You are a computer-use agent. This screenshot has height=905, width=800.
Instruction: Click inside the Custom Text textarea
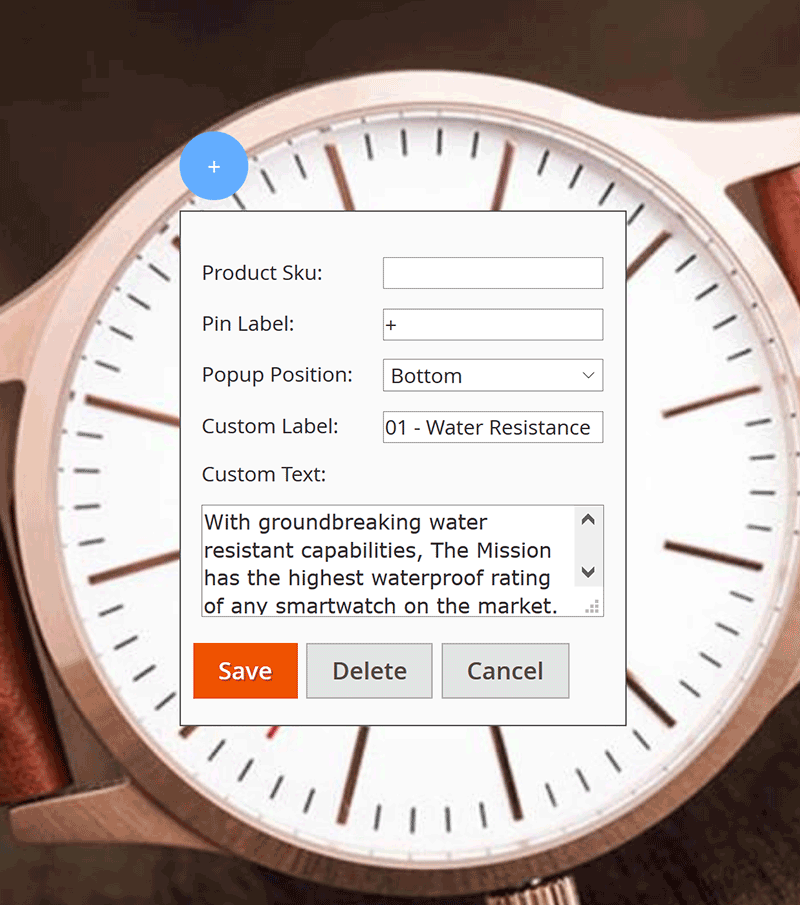click(x=388, y=561)
